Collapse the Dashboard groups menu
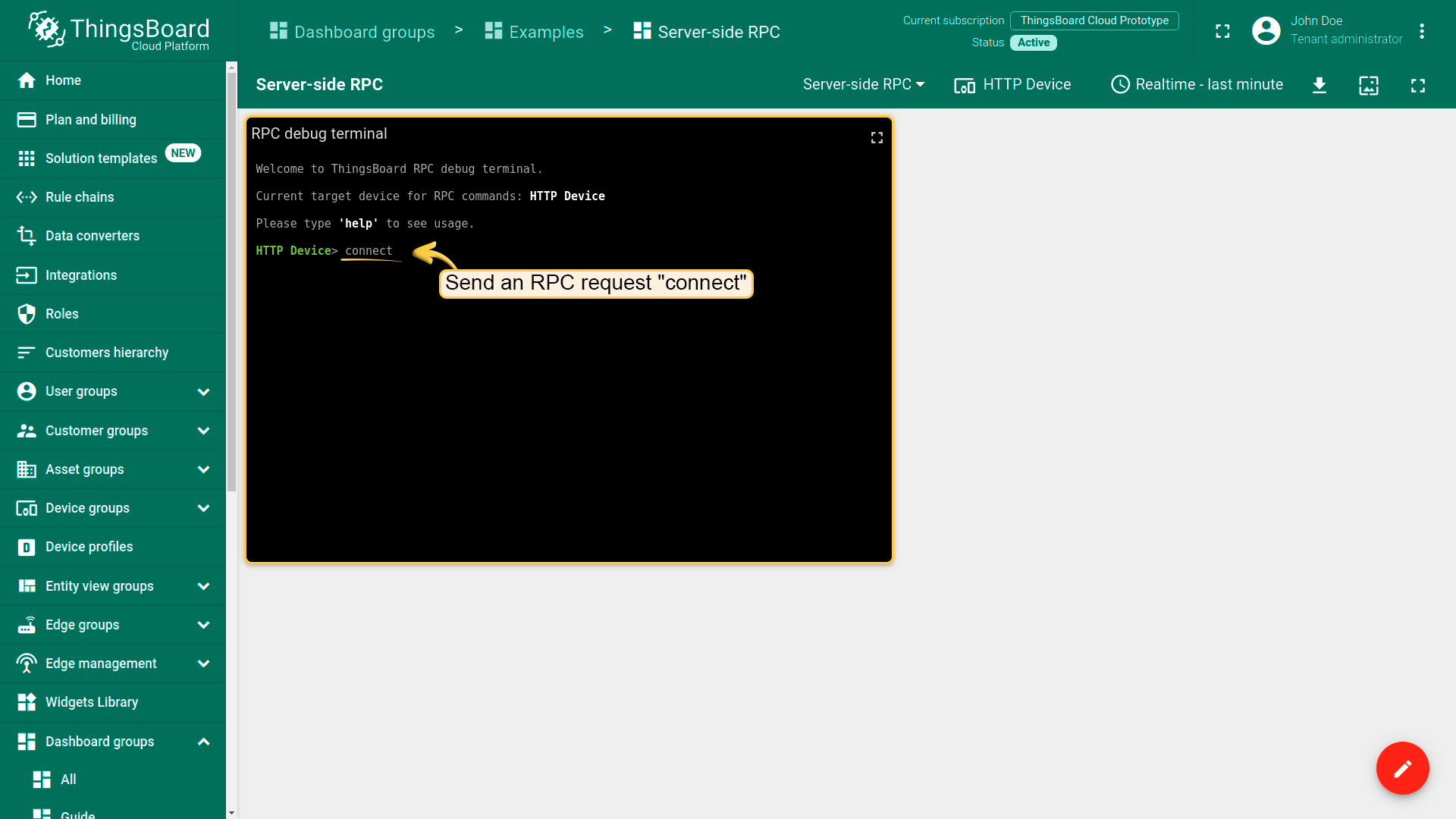Image resolution: width=1456 pixels, height=819 pixels. (203, 742)
